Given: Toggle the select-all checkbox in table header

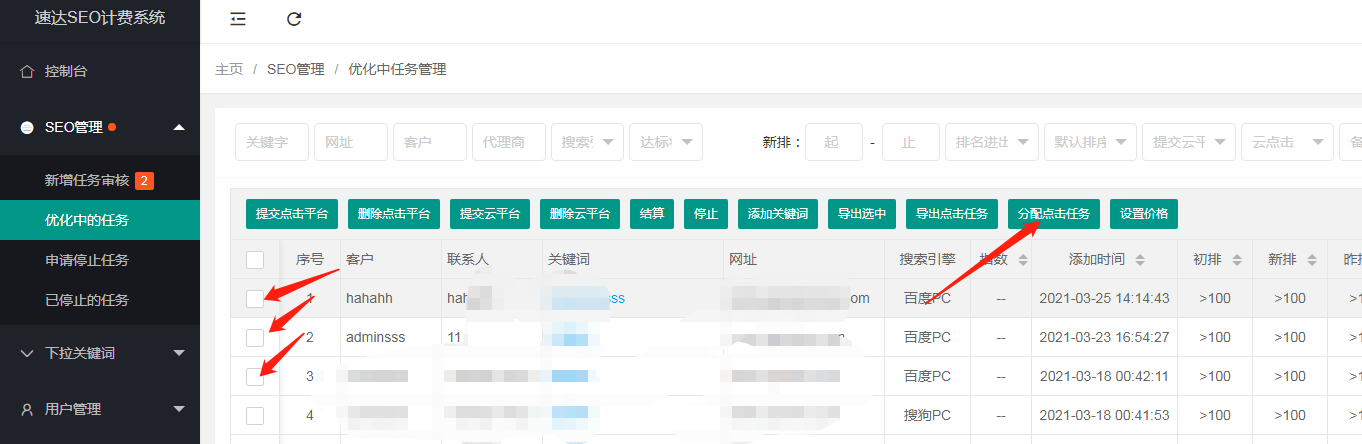Looking at the screenshot, I should [x=255, y=260].
